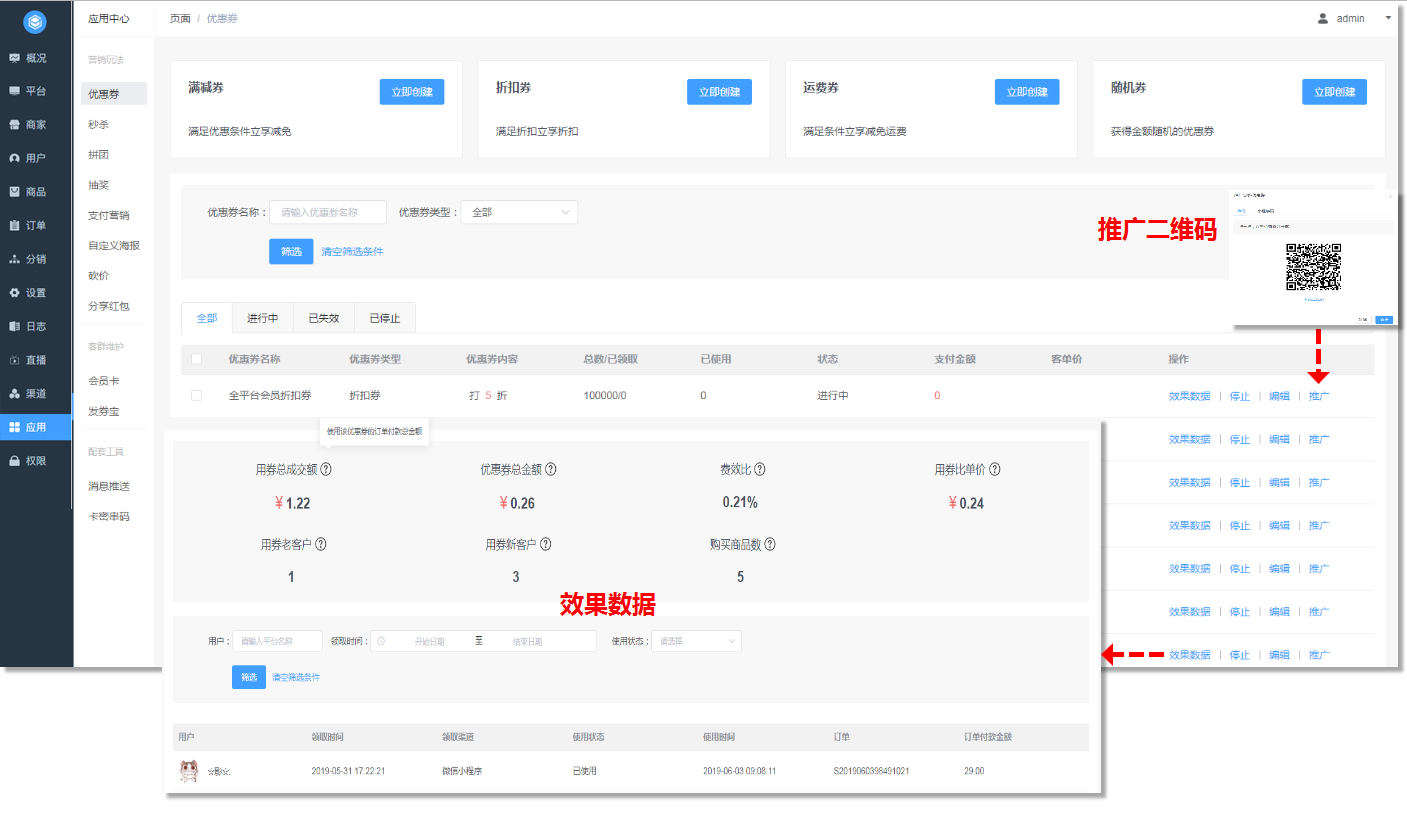Click 推广 for 全平台会员折扣券 row
Image resolution: width=1407 pixels, height=815 pixels.
[x=1319, y=396]
